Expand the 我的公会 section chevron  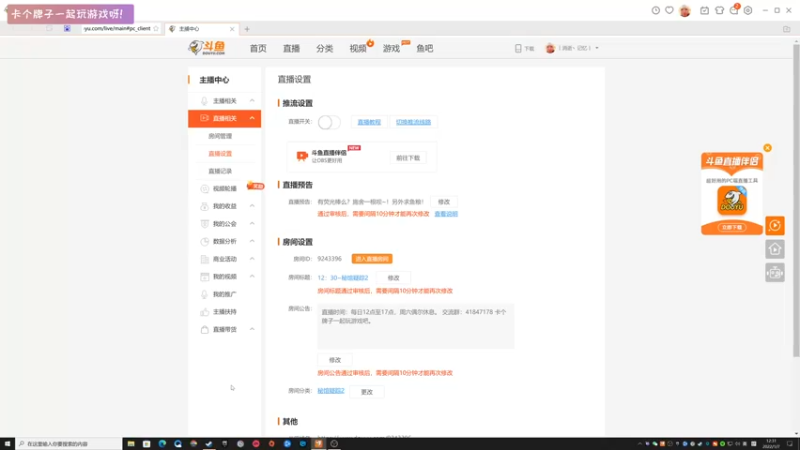click(252, 223)
